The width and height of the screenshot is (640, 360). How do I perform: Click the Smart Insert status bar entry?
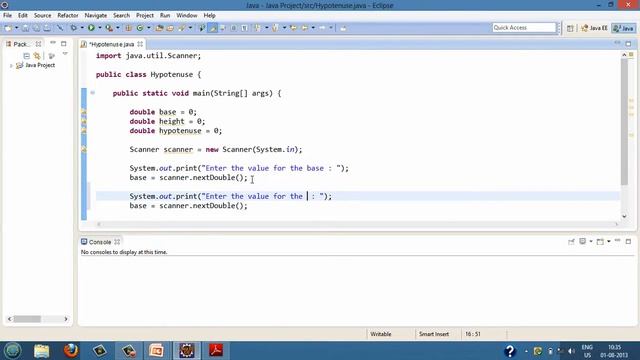[433, 334]
